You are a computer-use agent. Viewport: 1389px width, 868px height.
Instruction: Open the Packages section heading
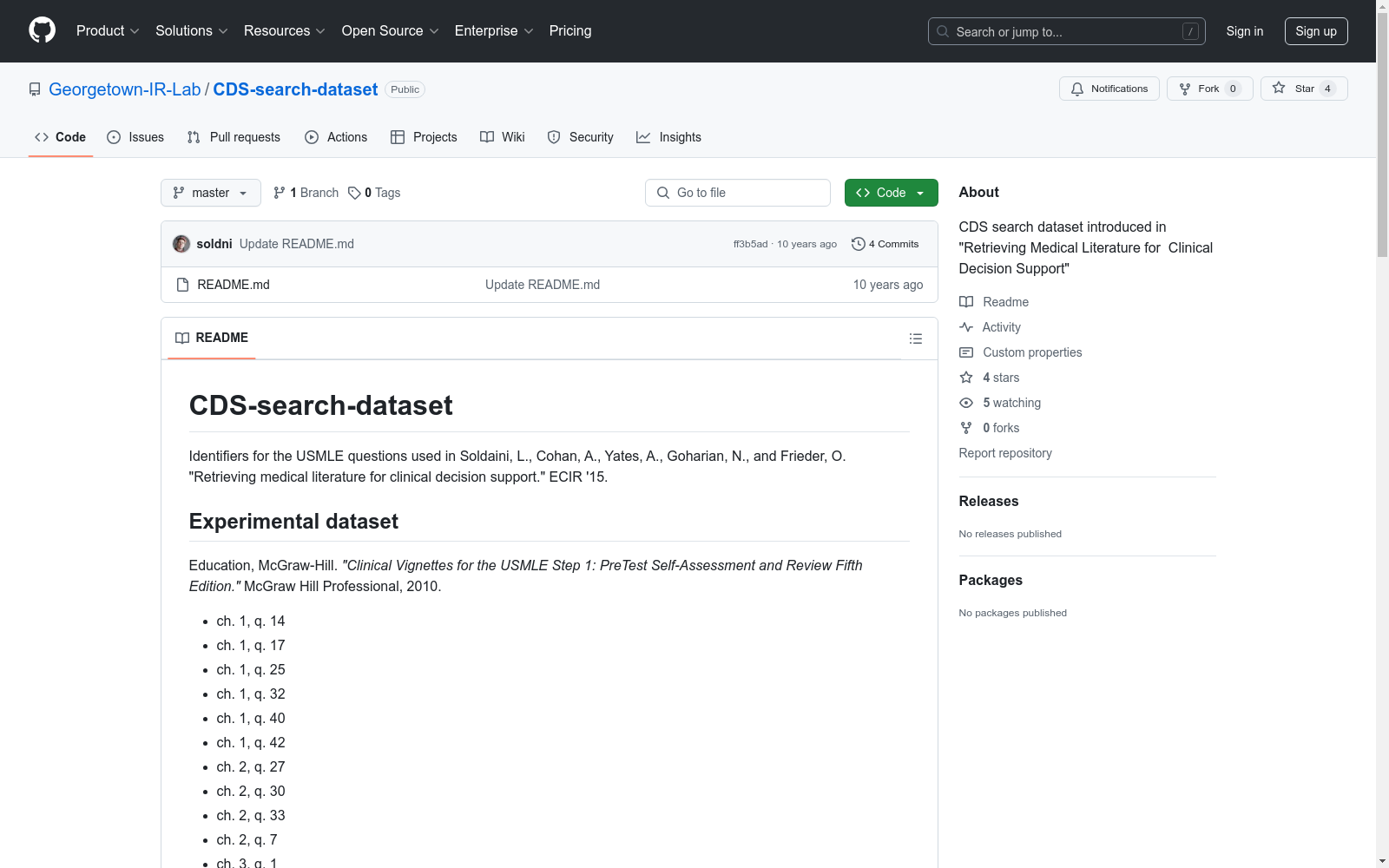tap(991, 580)
